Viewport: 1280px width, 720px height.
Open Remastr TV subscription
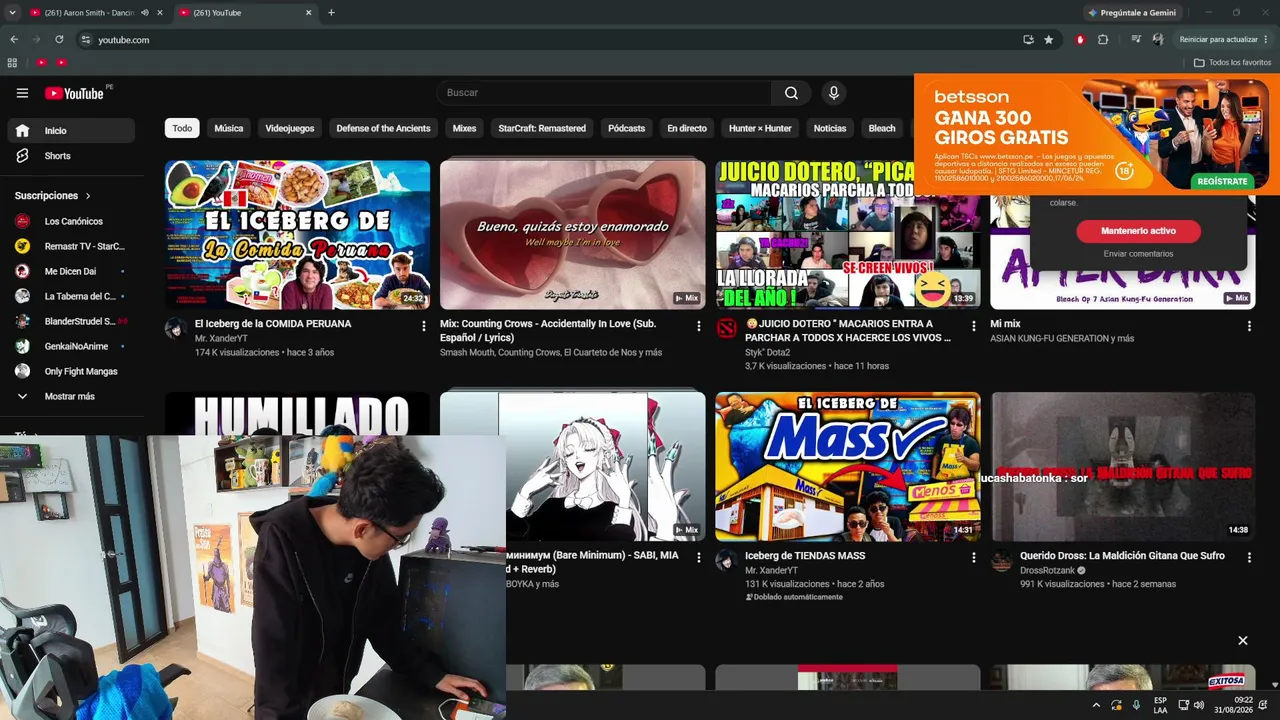click(x=71, y=246)
